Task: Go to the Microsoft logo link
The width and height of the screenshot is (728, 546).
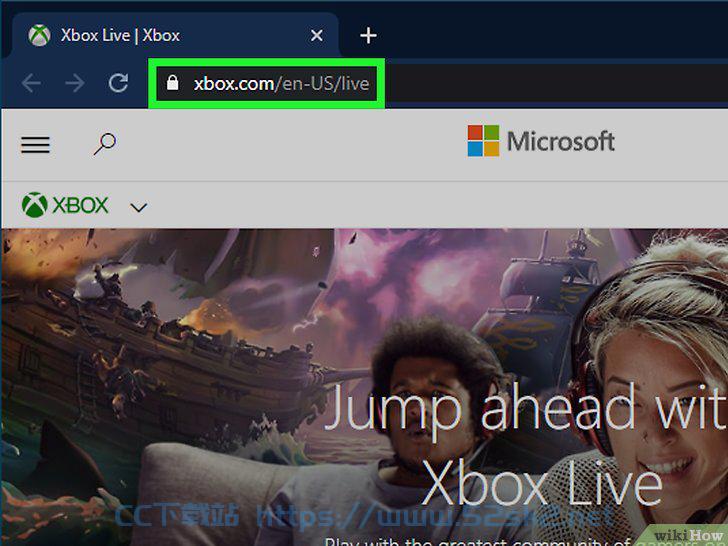Action: coord(541,141)
